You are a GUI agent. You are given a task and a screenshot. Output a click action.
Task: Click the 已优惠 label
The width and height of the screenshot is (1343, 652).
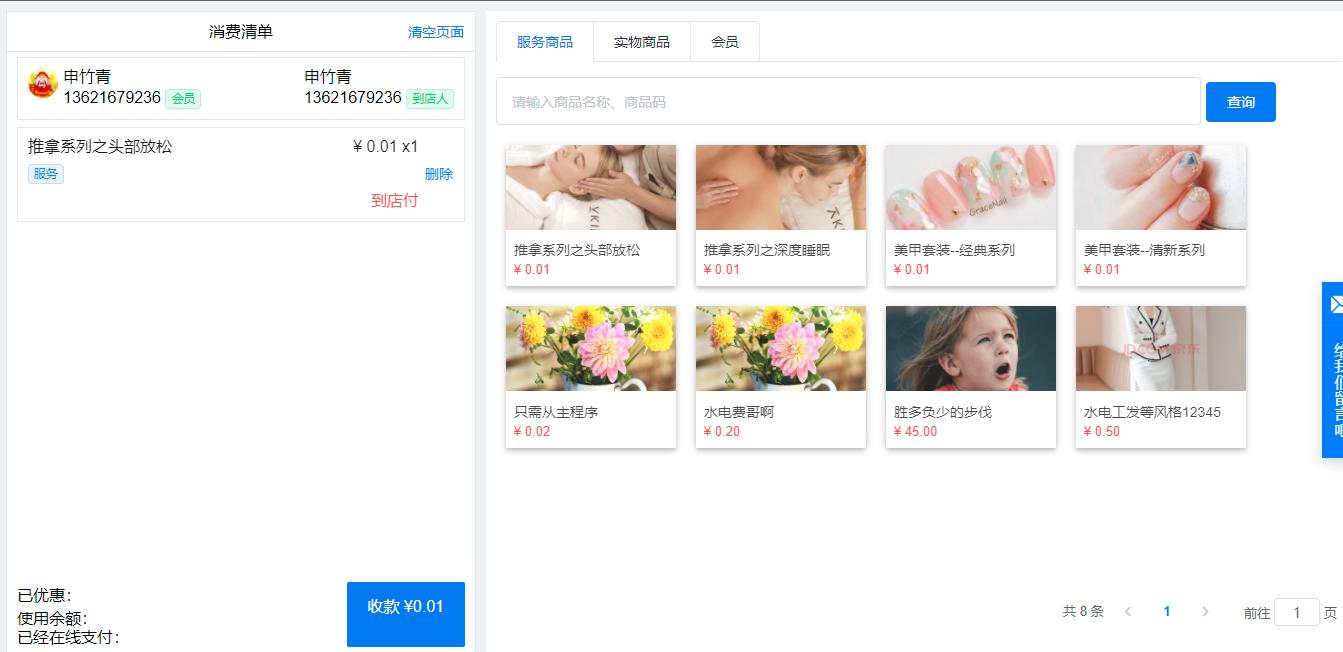[x=44, y=596]
